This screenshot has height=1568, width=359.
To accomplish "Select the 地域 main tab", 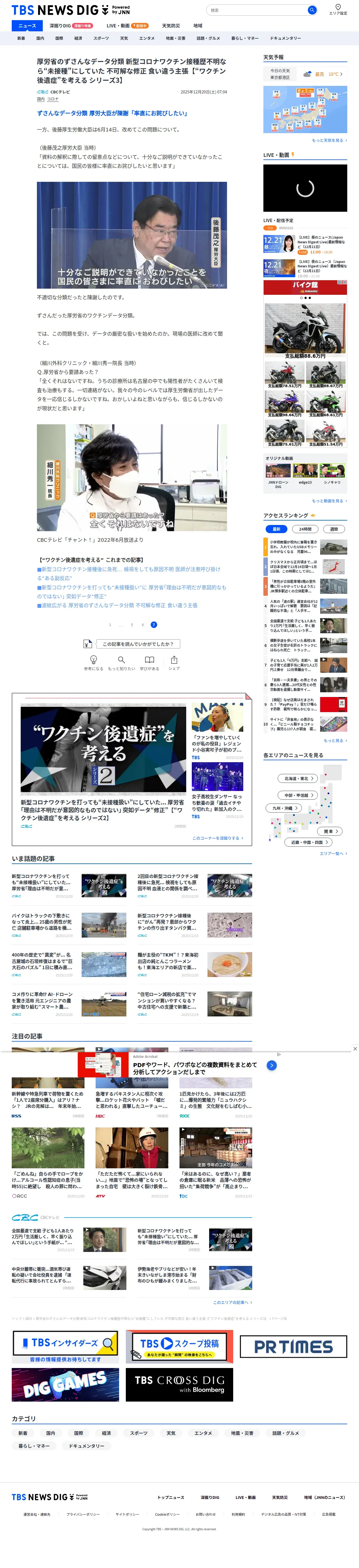I will (198, 25).
